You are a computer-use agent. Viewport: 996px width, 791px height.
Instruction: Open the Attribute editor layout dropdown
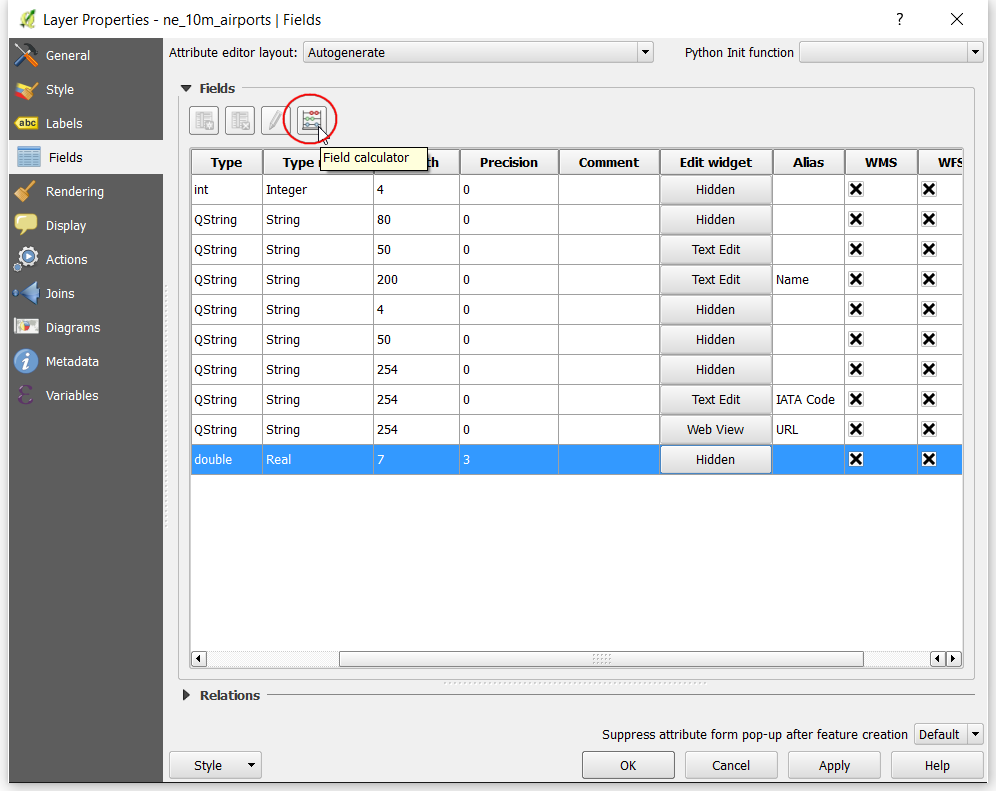478,53
